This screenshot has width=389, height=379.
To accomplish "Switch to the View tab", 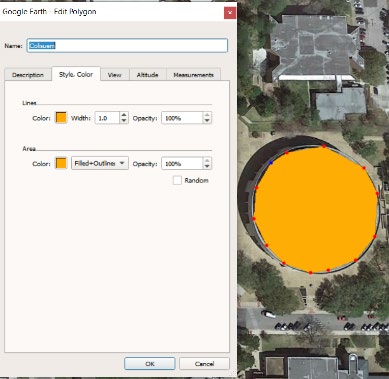I will point(115,75).
